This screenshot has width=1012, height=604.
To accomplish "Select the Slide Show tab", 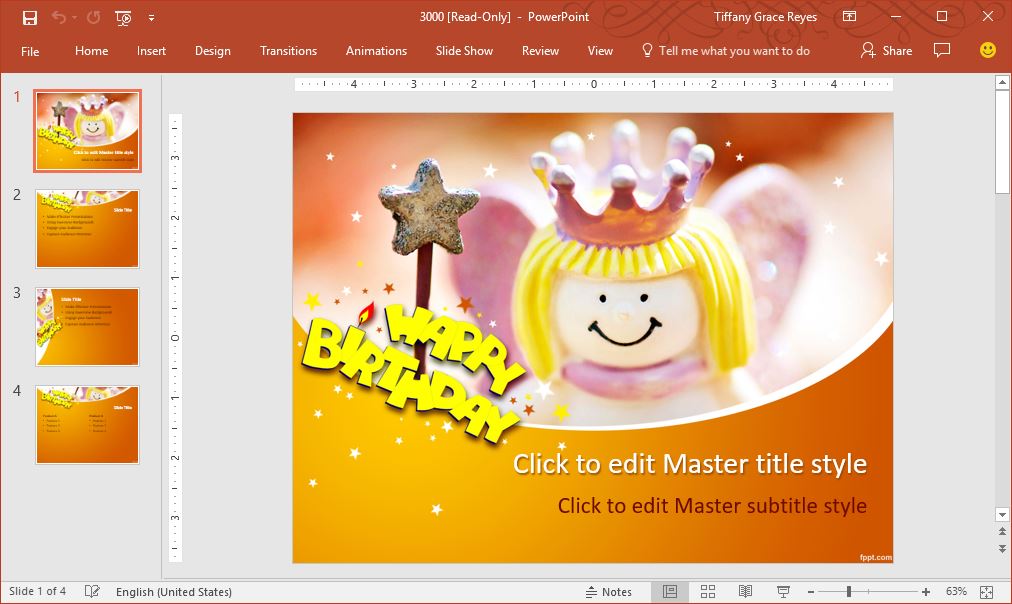I will point(464,51).
